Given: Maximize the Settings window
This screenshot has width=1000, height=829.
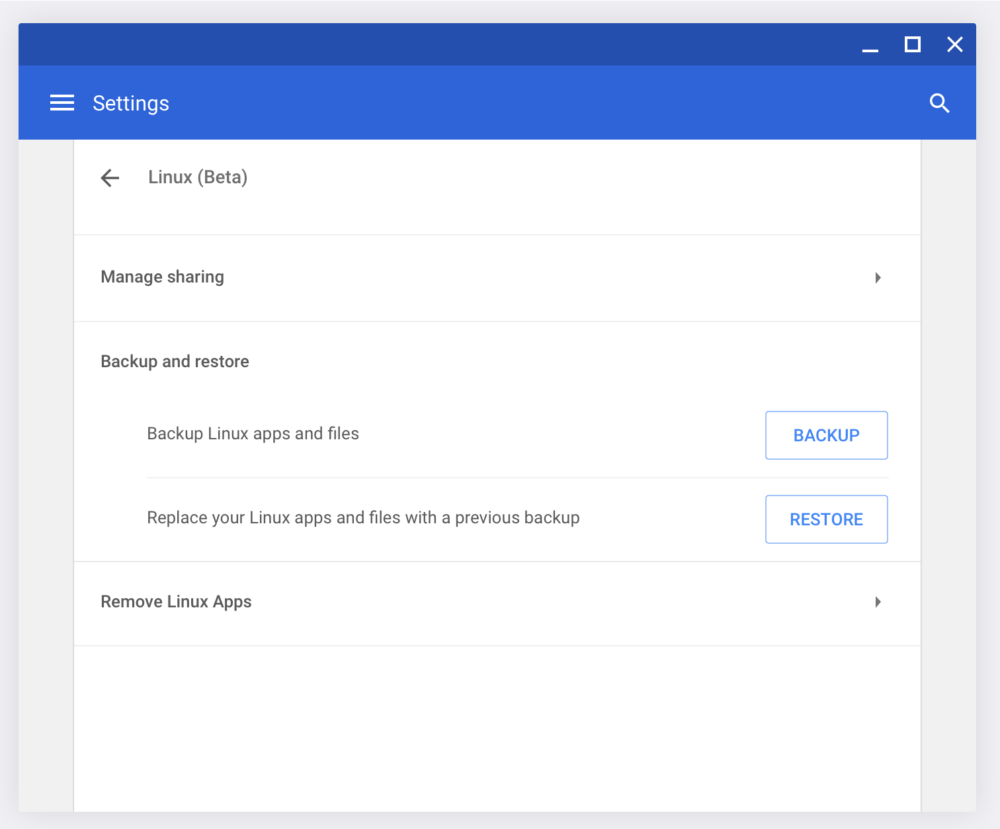Looking at the screenshot, I should pos(913,45).
